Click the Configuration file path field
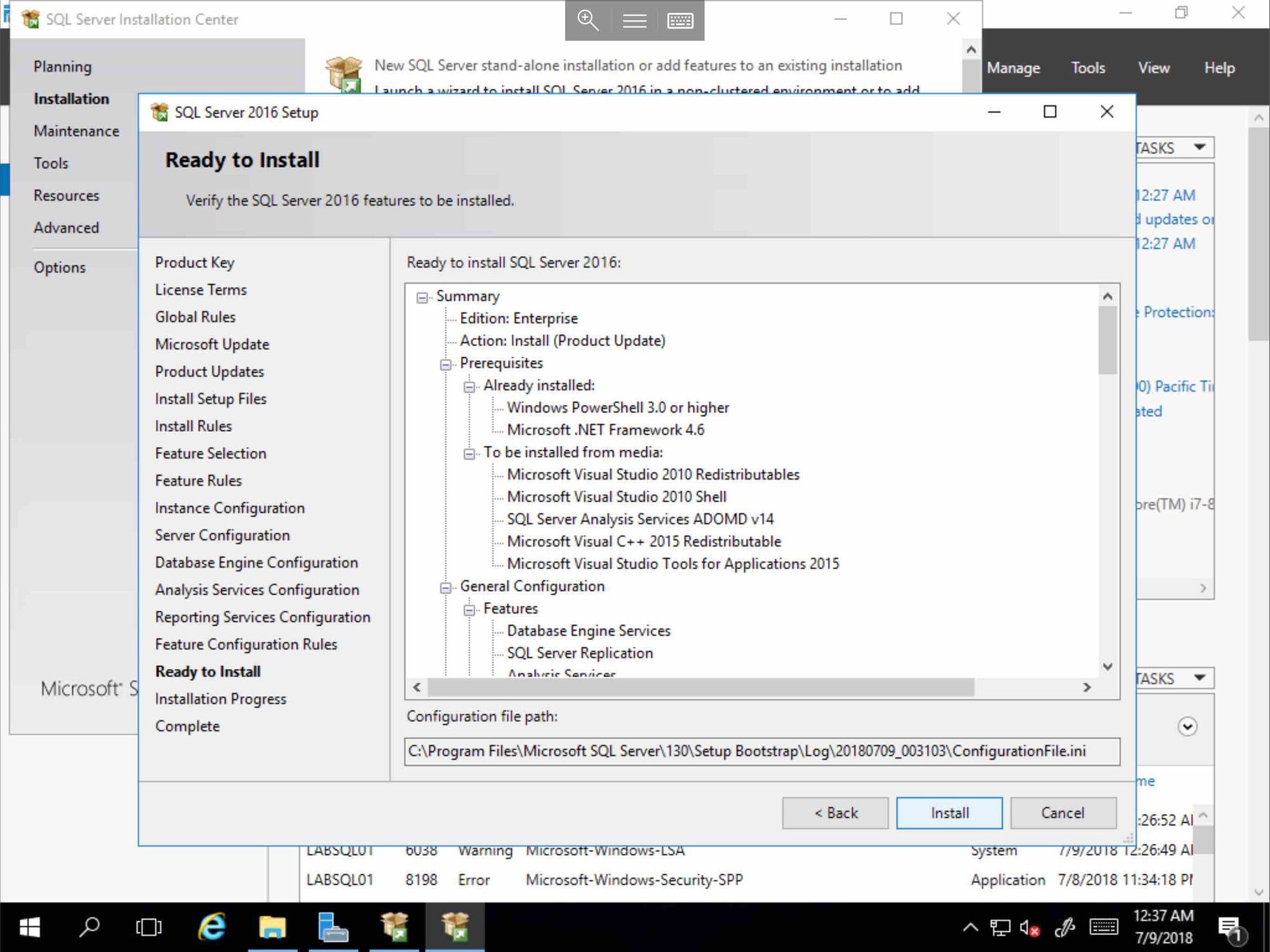 (762, 751)
